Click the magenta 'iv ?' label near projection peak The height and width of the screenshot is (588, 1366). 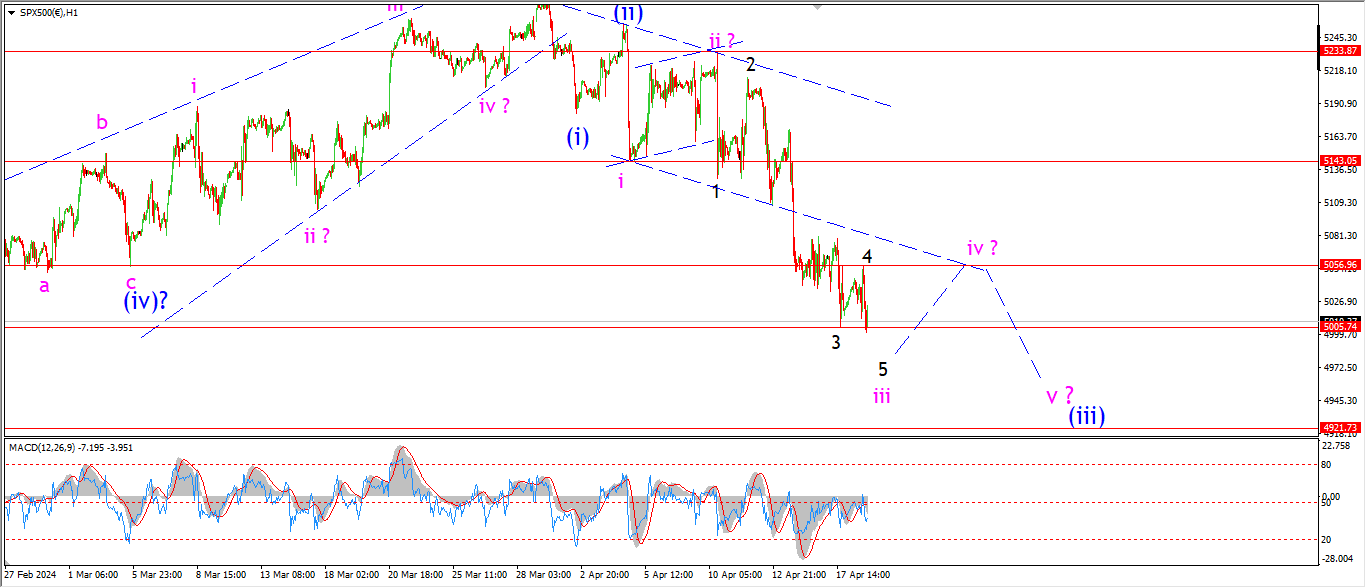(982, 247)
